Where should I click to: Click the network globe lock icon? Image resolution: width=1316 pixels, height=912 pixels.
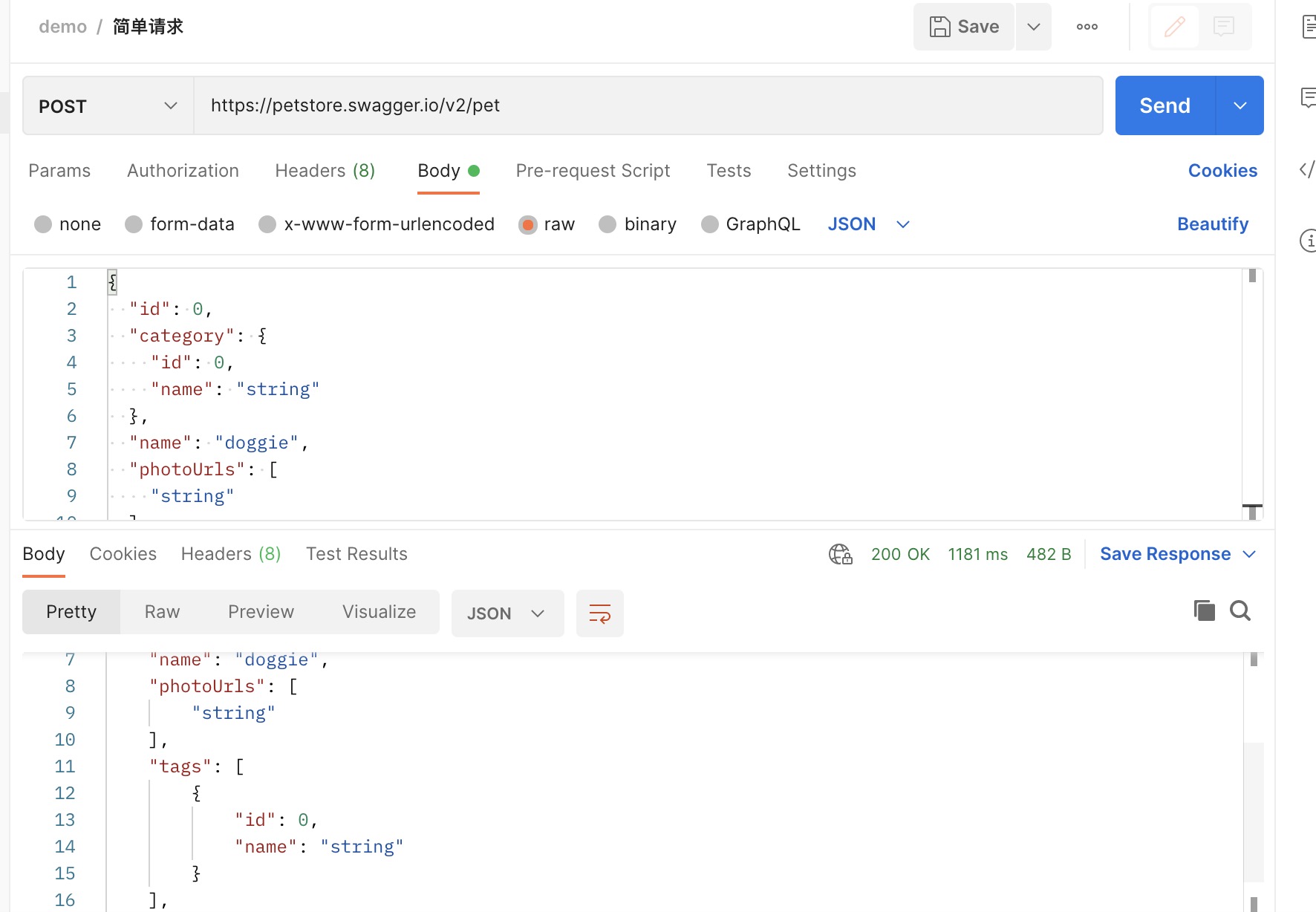(840, 554)
